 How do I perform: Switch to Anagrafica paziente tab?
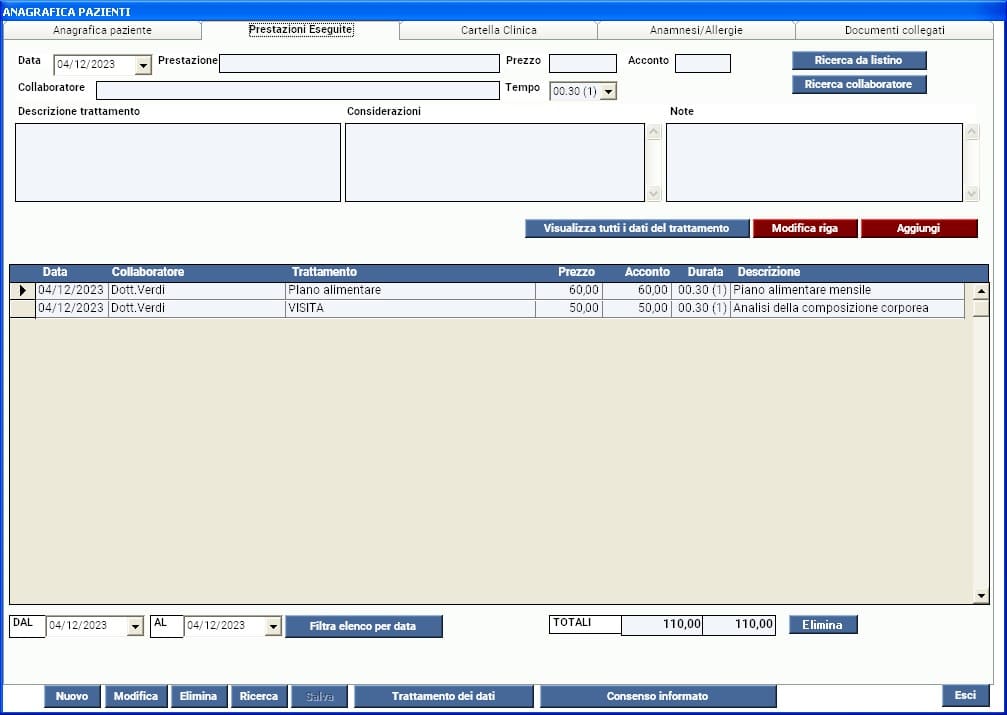[x=102, y=30]
